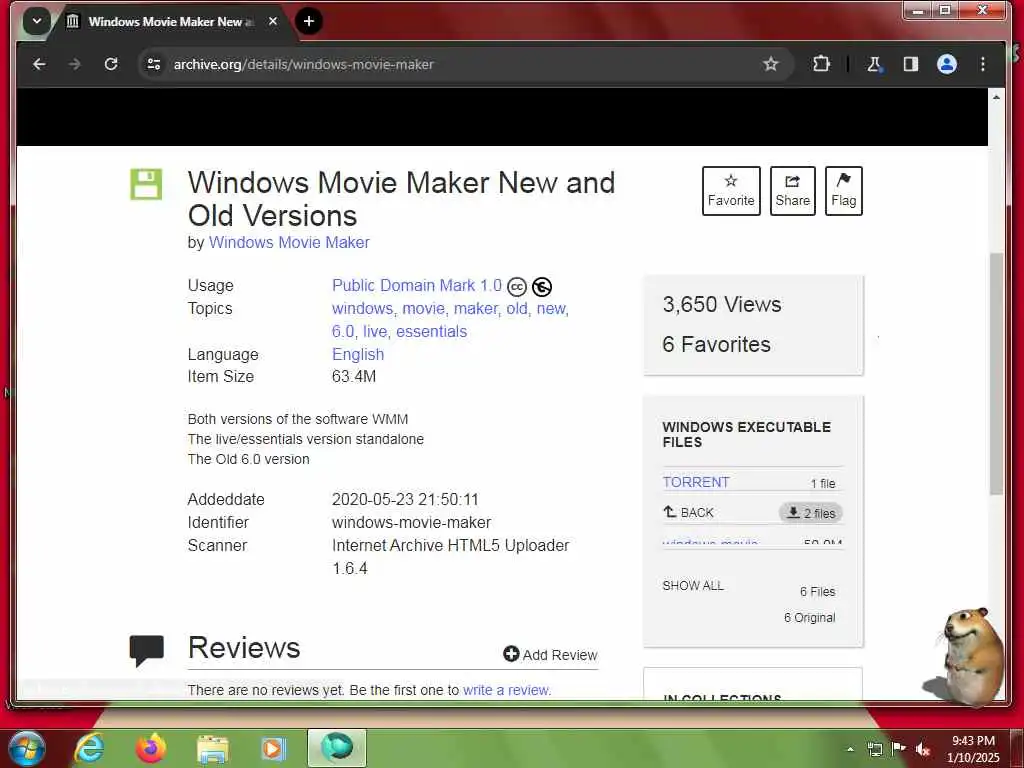Open the Windows Movie Maker author link
This screenshot has width=1024, height=768.
coord(289,242)
